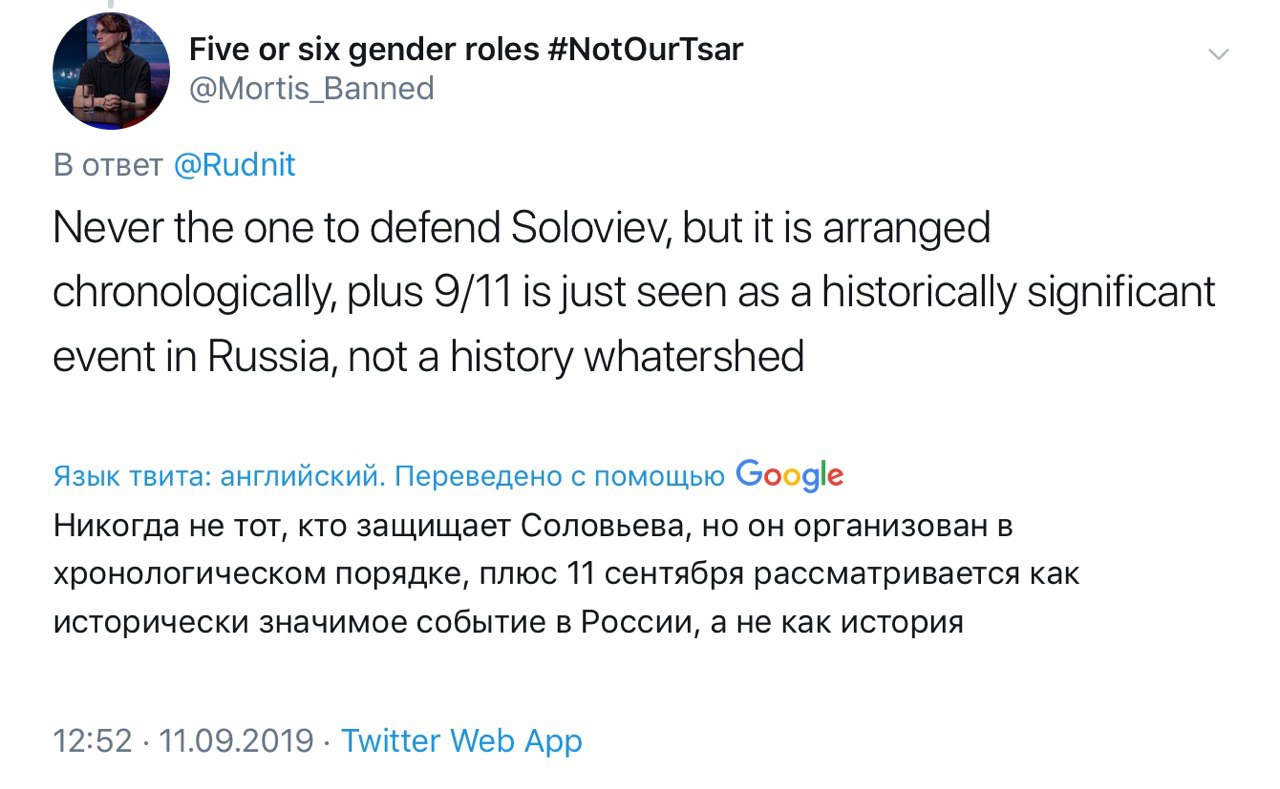Open the @Mortis_Banned handle
Image resolution: width=1280 pixels, height=789 pixels.
point(311,88)
